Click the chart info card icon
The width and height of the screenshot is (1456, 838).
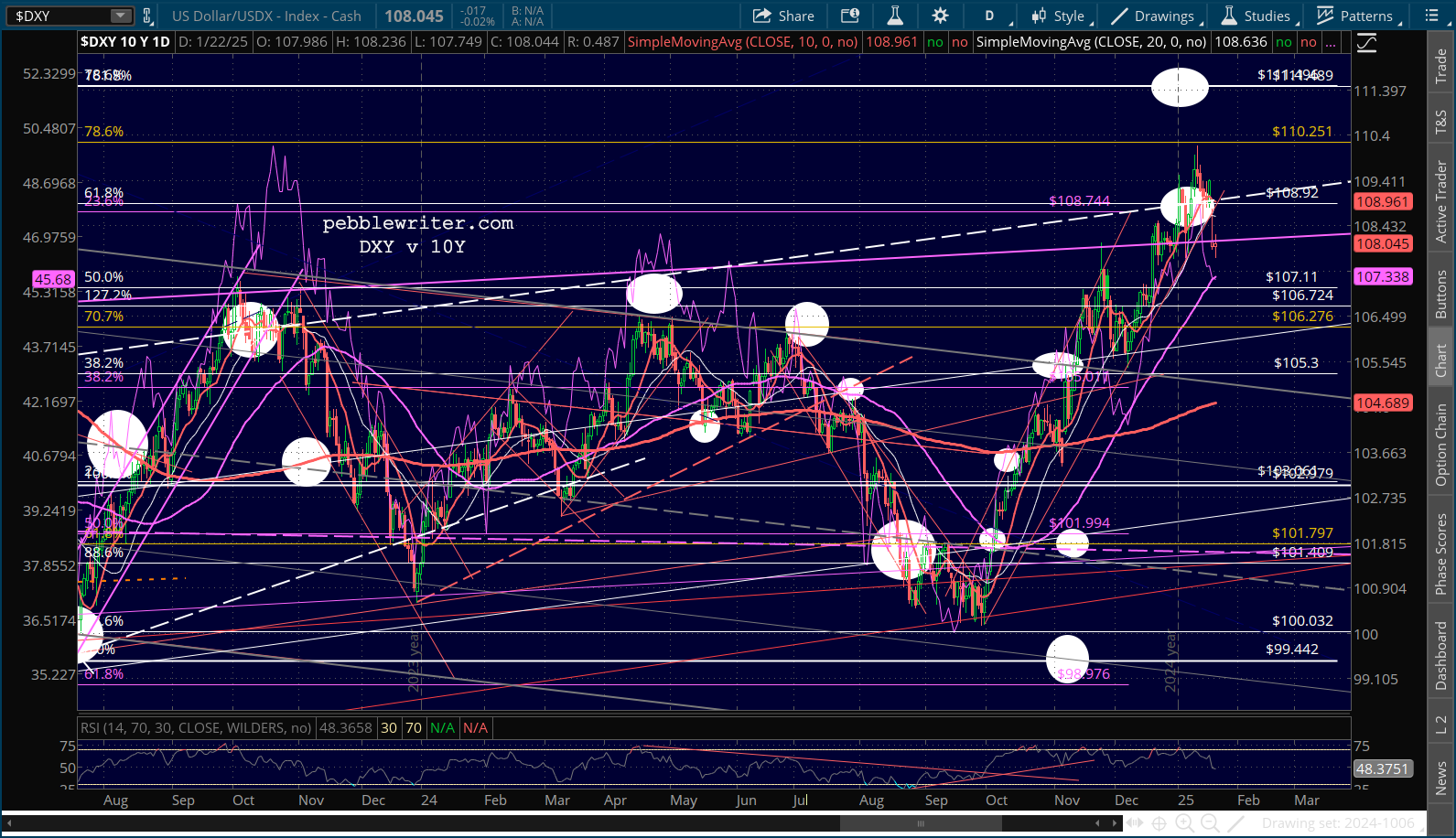[x=850, y=16]
